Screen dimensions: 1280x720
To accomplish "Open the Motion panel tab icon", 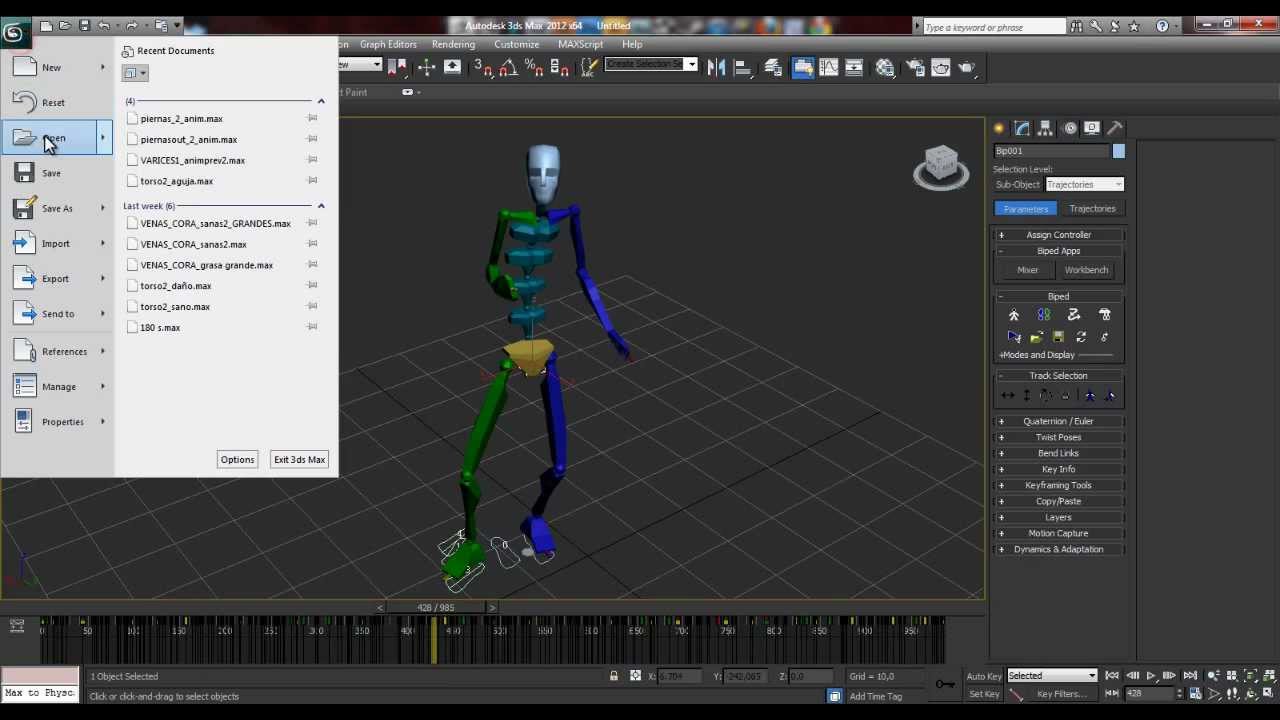I will (x=1069, y=128).
